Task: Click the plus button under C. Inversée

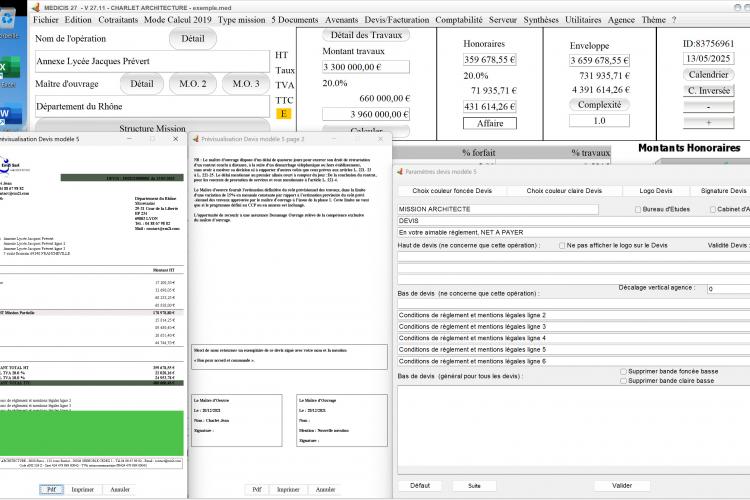Action: [708, 122]
